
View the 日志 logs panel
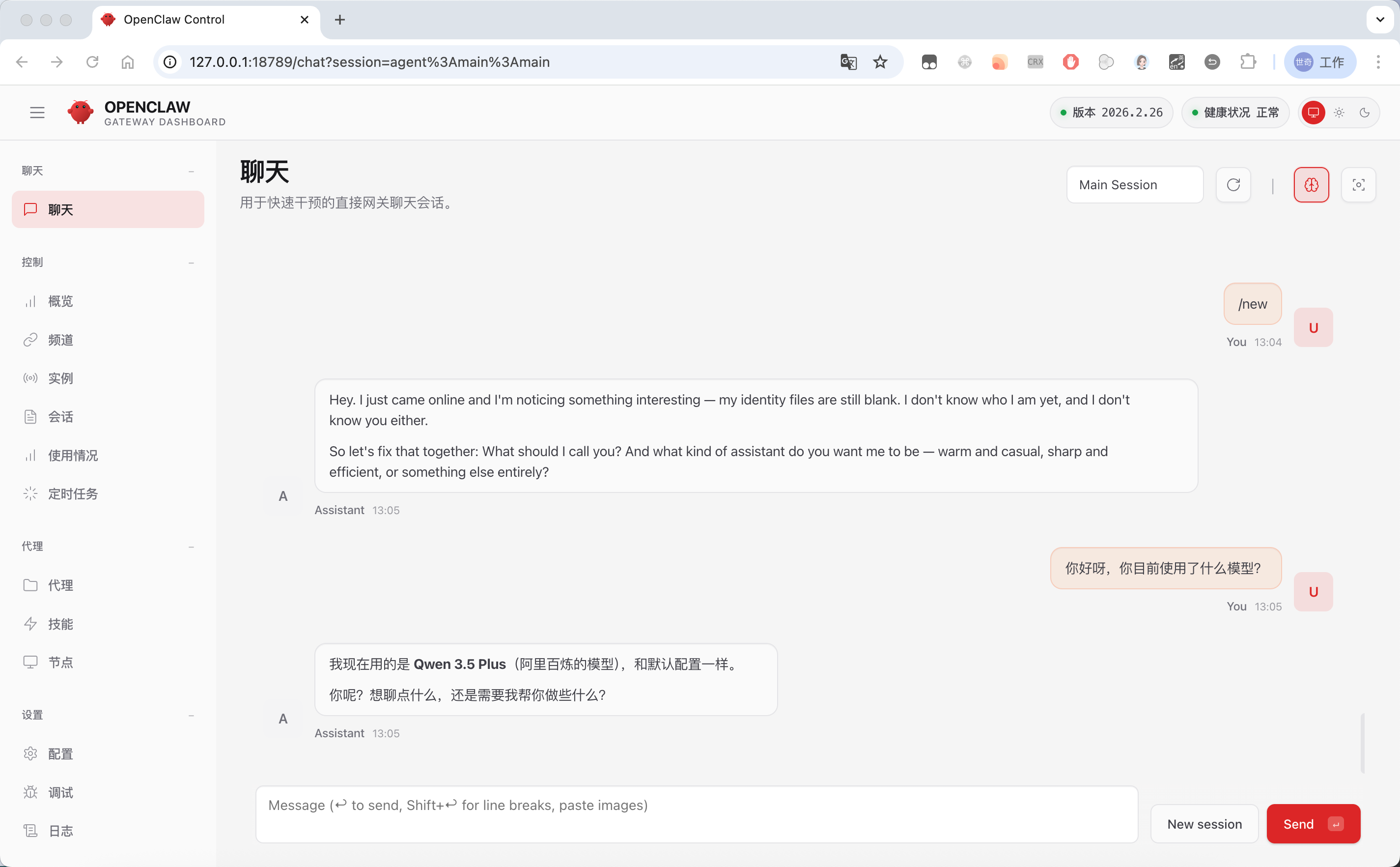coord(60,830)
